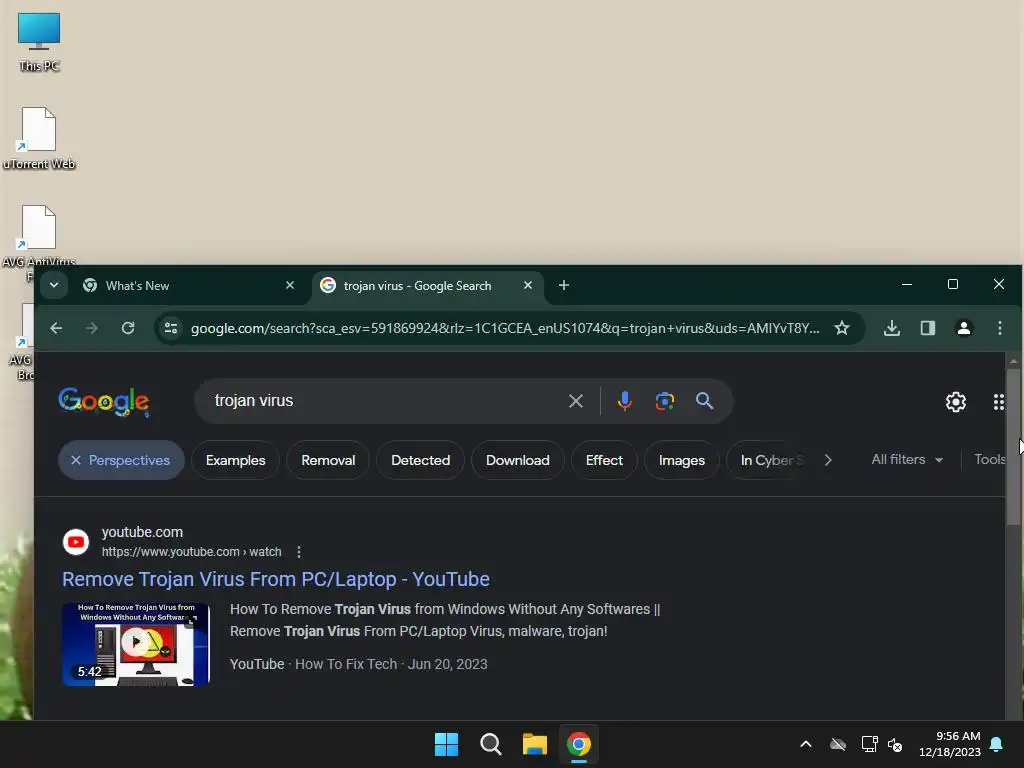Screen dimensions: 1024x768
Task: Play the 5:42 video thumbnail
Action: [x=136, y=644]
